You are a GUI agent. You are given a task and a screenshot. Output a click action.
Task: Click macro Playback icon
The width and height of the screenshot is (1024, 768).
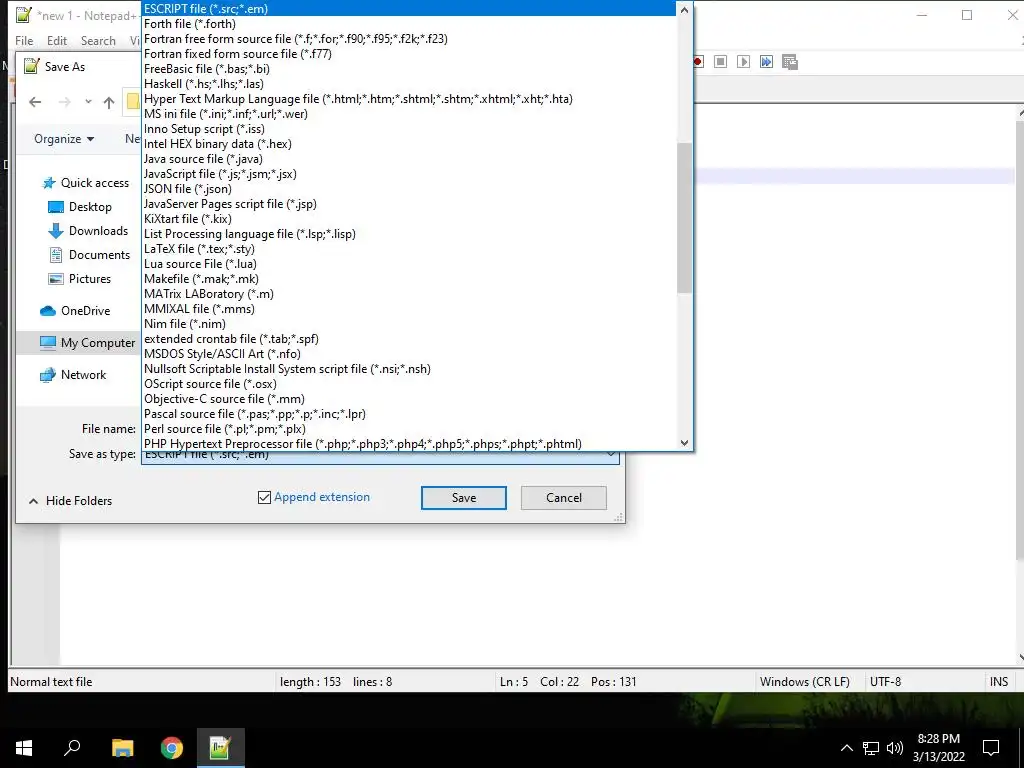(743, 62)
